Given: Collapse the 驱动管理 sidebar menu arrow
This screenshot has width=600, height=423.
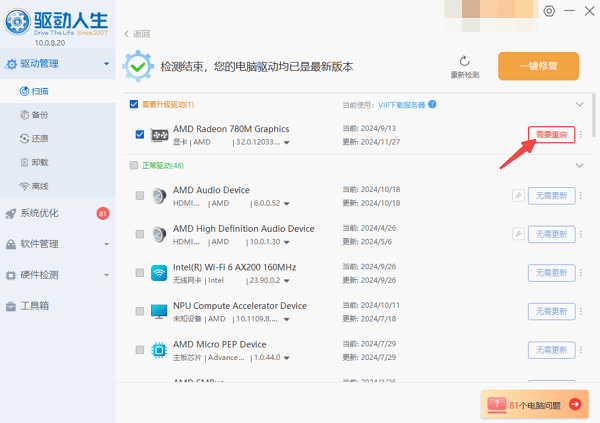Looking at the screenshot, I should (x=106, y=64).
